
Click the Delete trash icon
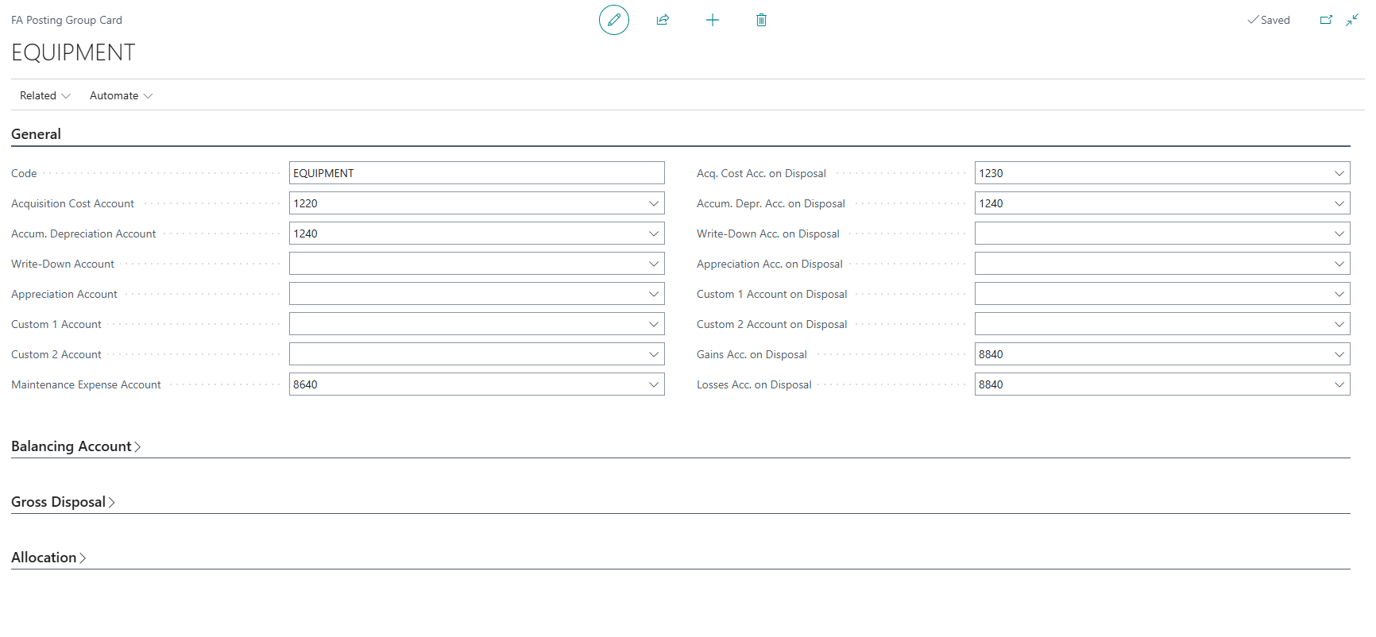[x=761, y=19]
